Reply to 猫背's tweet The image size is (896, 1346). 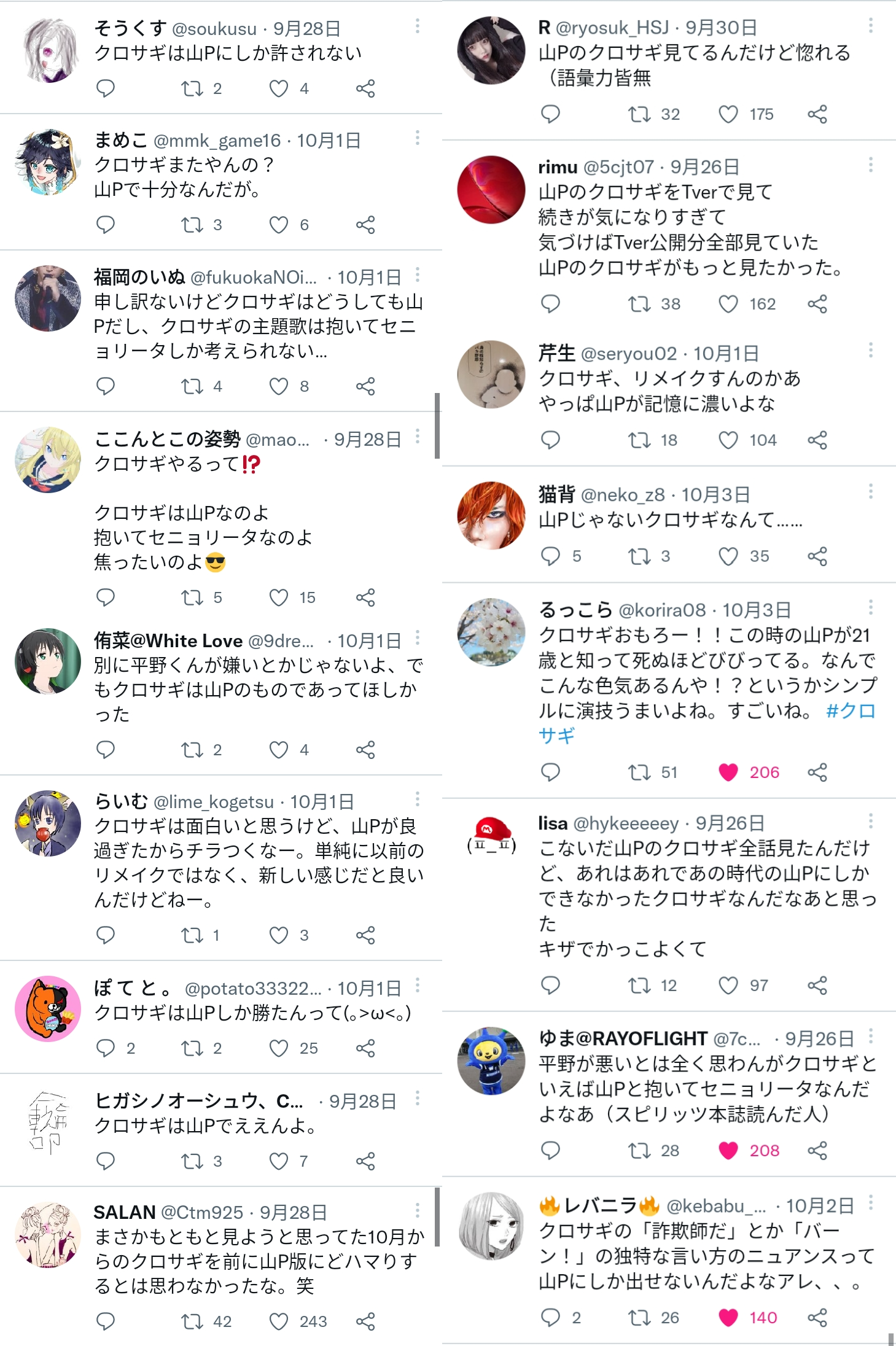tap(550, 556)
